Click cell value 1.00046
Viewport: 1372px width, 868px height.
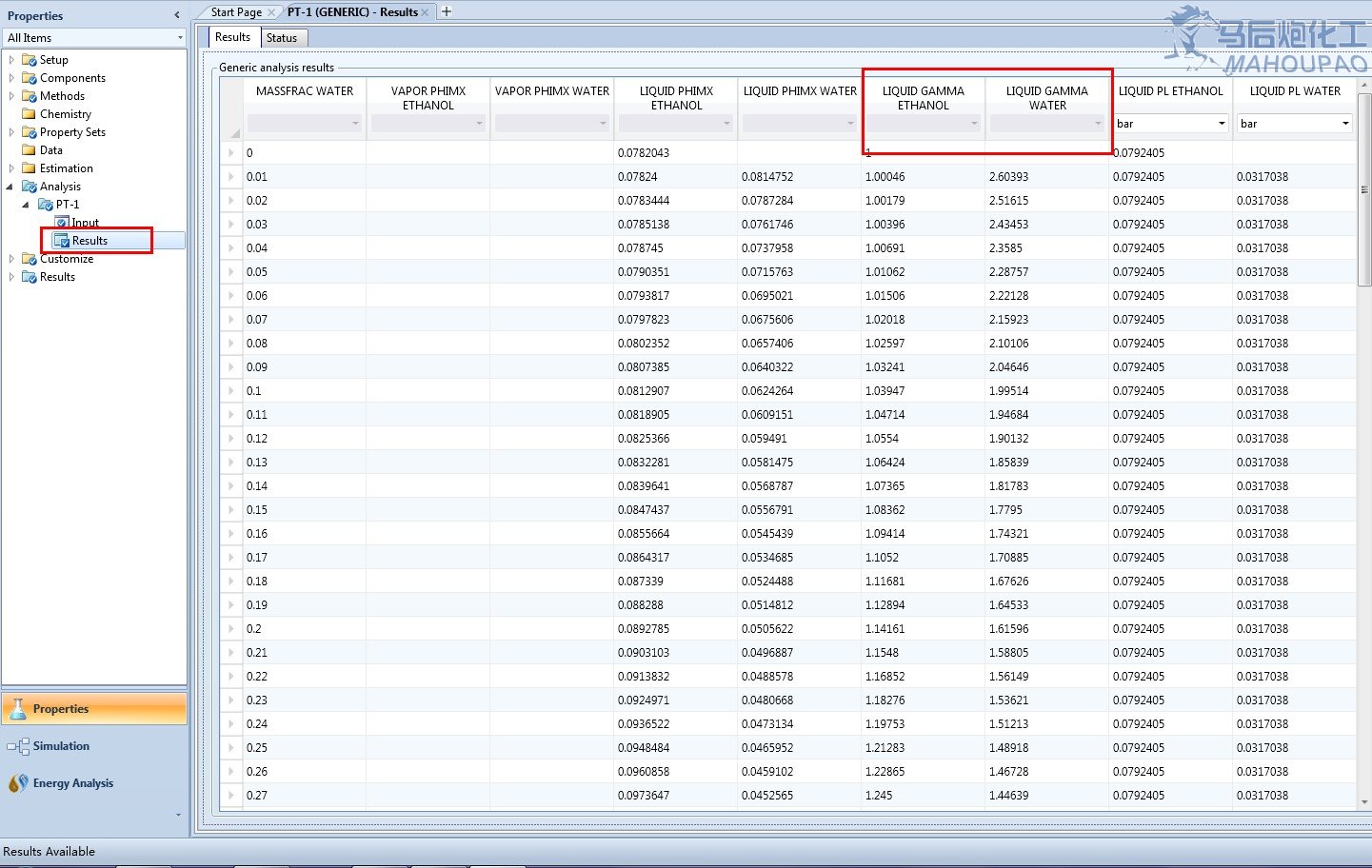[x=924, y=177]
